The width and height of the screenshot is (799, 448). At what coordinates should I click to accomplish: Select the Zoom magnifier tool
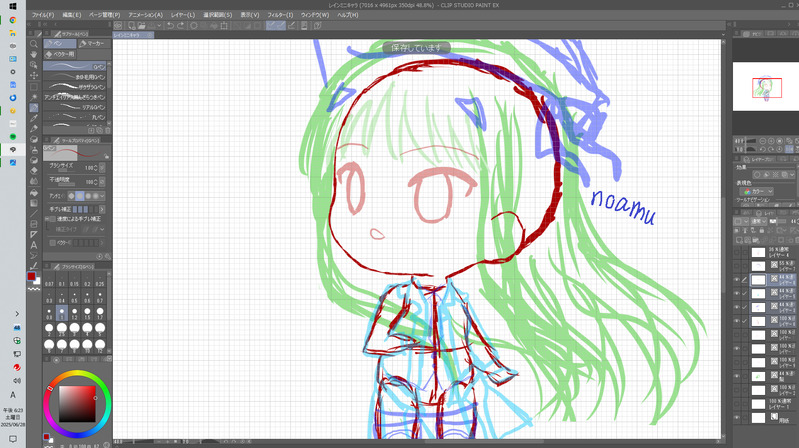click(x=34, y=44)
